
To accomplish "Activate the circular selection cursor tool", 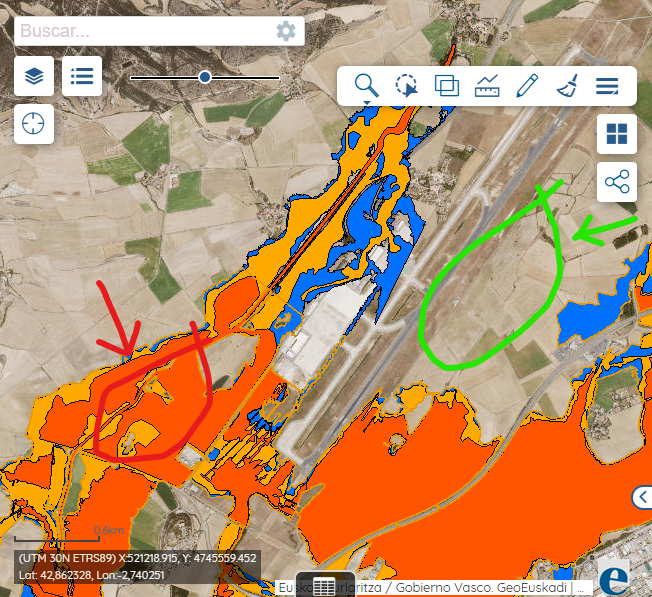I will [x=406, y=85].
